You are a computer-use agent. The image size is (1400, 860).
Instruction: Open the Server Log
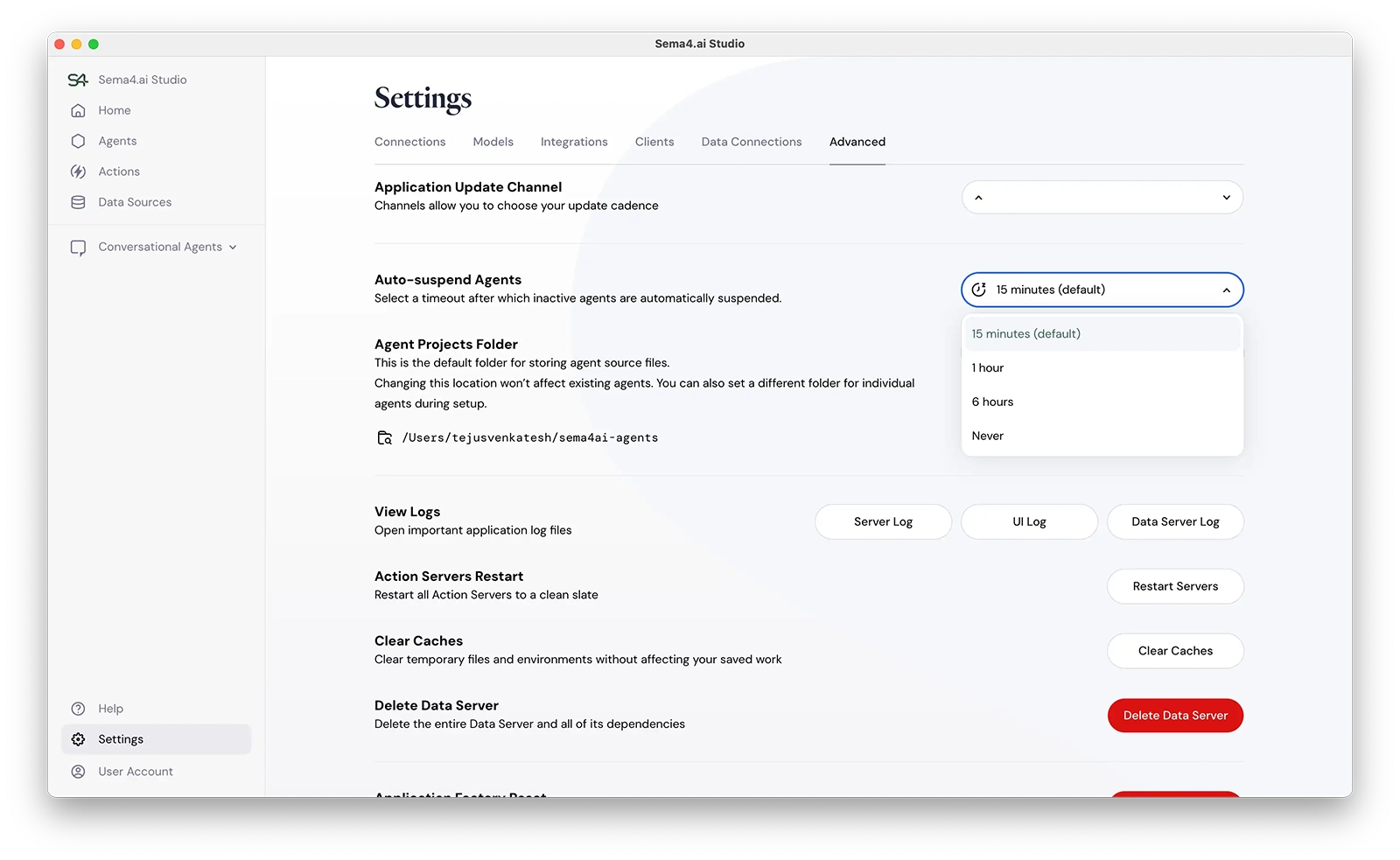coord(883,521)
